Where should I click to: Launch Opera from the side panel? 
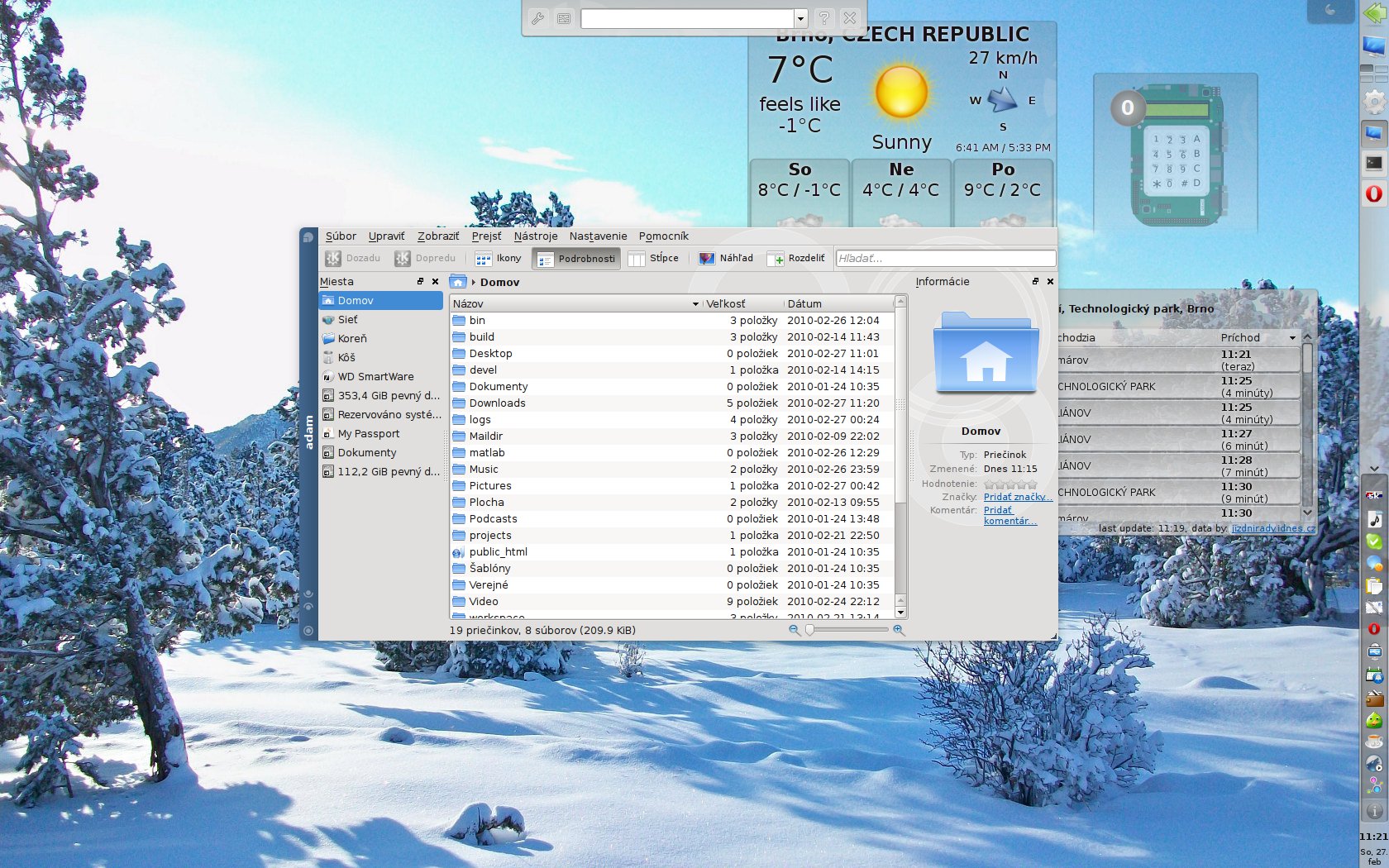click(x=1373, y=193)
